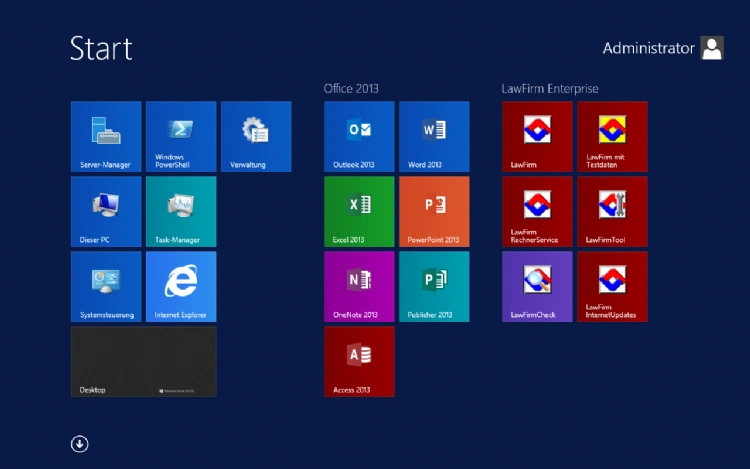Open PowerPoint 2013 tile
Screen dimensions: 750x469
click(434, 211)
